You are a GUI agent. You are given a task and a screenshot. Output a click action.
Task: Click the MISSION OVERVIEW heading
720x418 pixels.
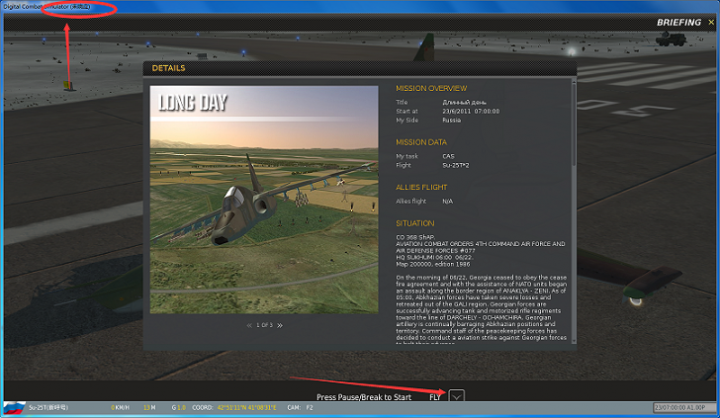(x=431, y=88)
